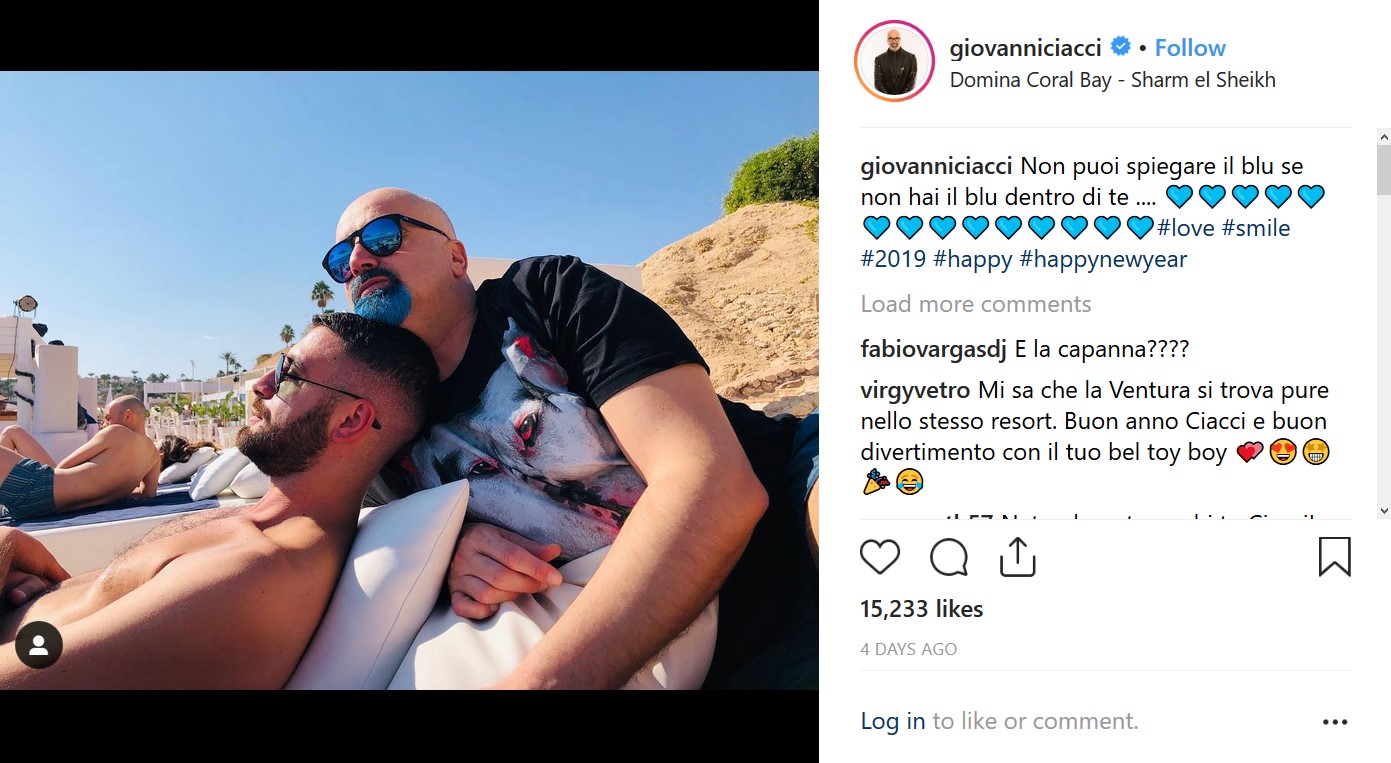Open comments via speech bubble icon
The image size is (1391, 763).
[948, 557]
